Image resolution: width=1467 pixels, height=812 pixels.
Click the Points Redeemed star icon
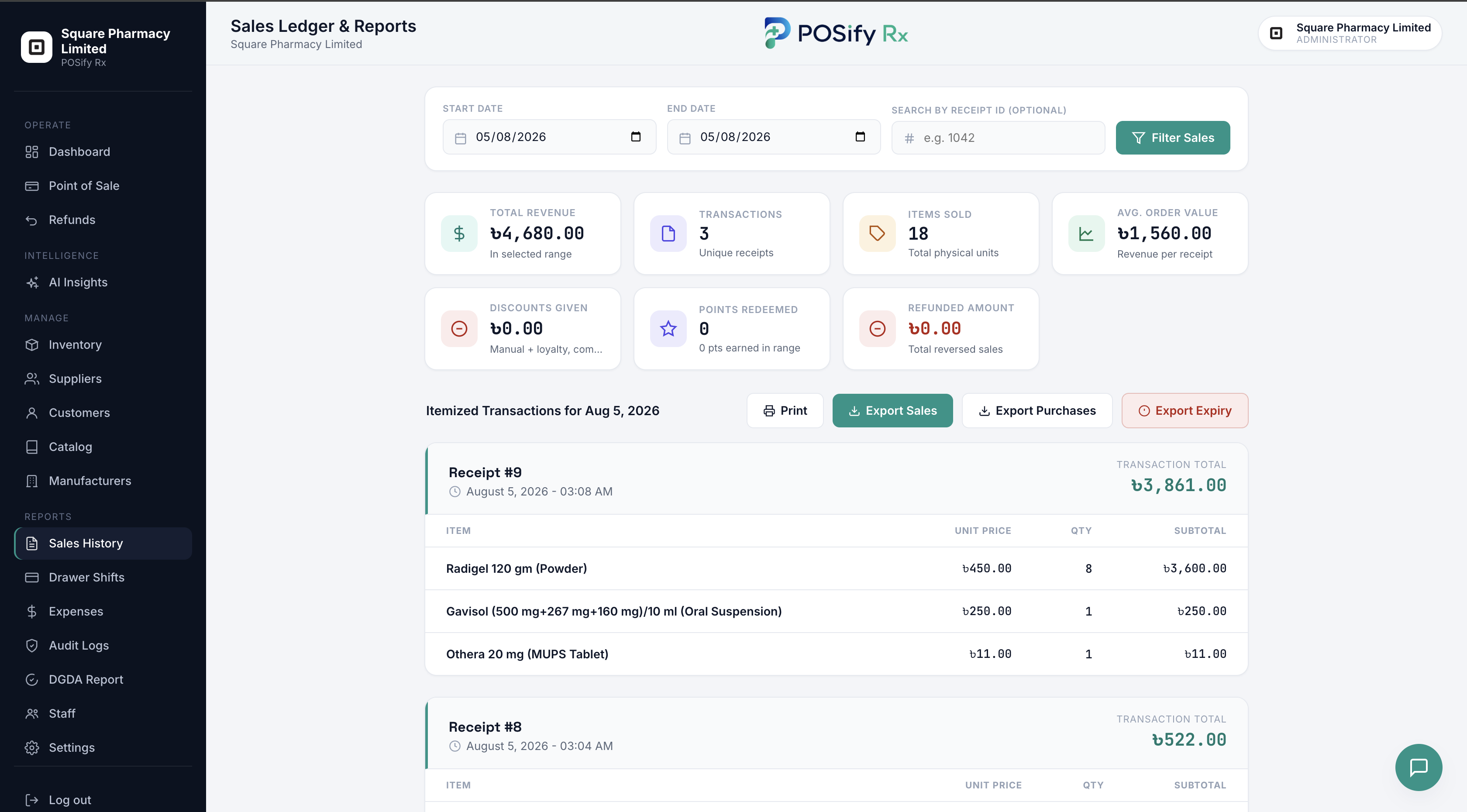(x=668, y=329)
